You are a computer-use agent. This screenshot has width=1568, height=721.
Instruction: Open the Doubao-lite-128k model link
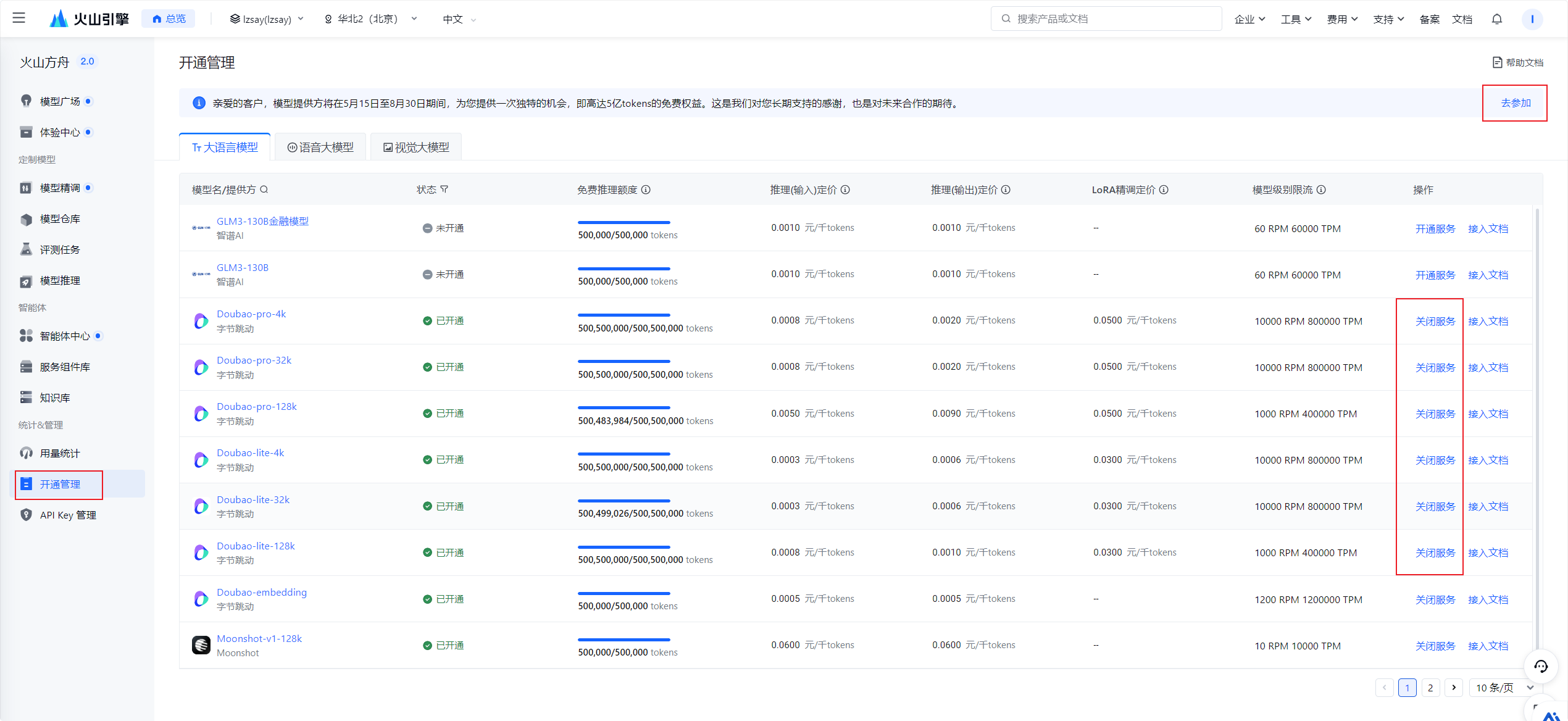pyautogui.click(x=256, y=546)
